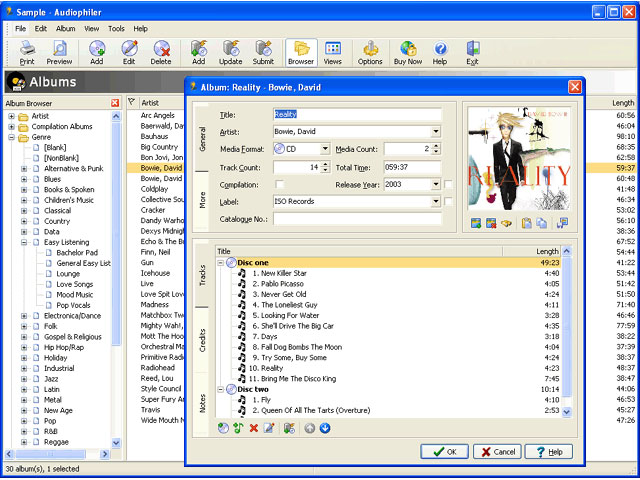640x480 pixels.
Task: Open the Artist dropdown in the album dialog
Action: (436, 131)
